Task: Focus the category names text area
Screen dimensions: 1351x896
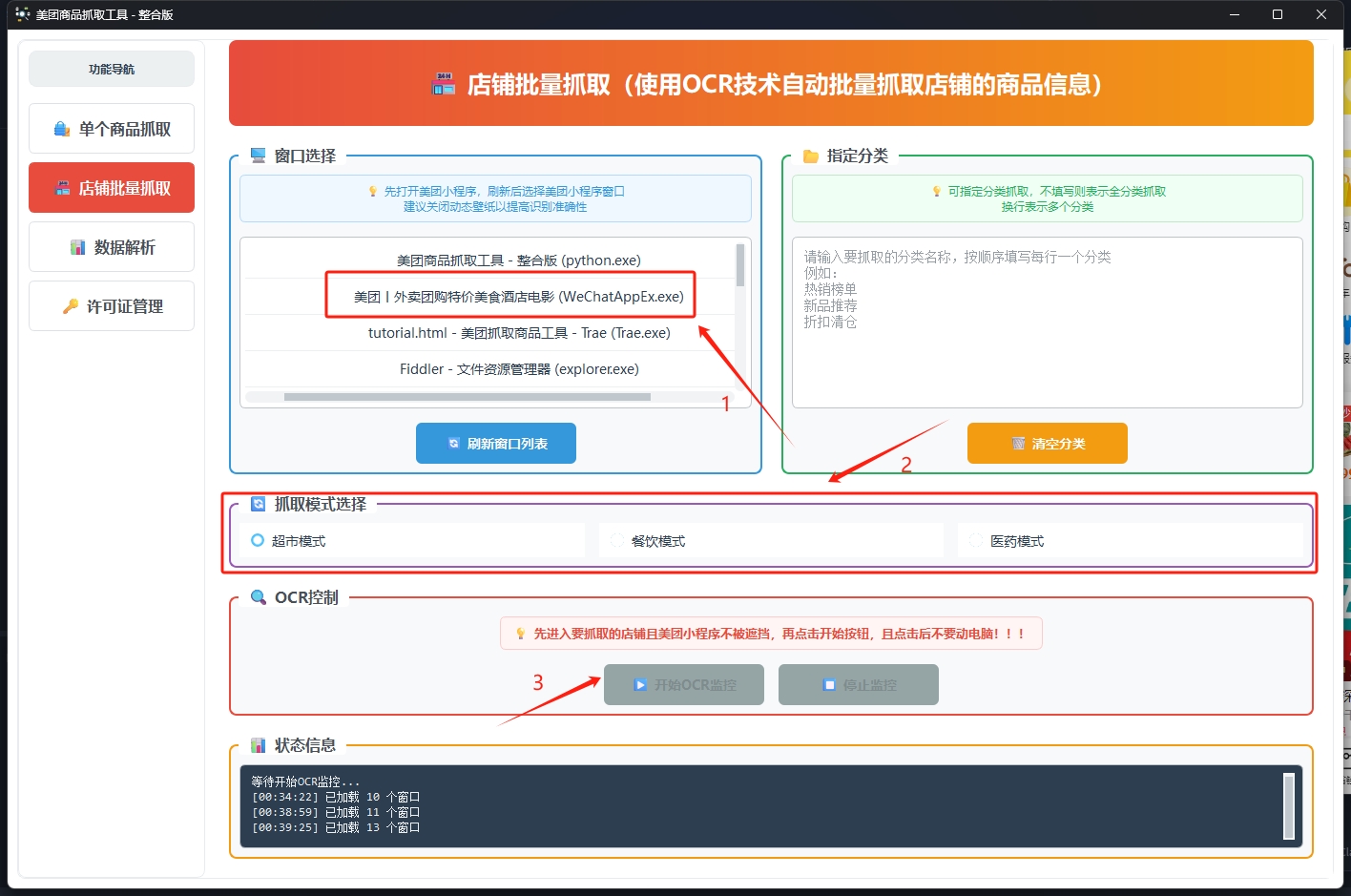Action: [1048, 323]
